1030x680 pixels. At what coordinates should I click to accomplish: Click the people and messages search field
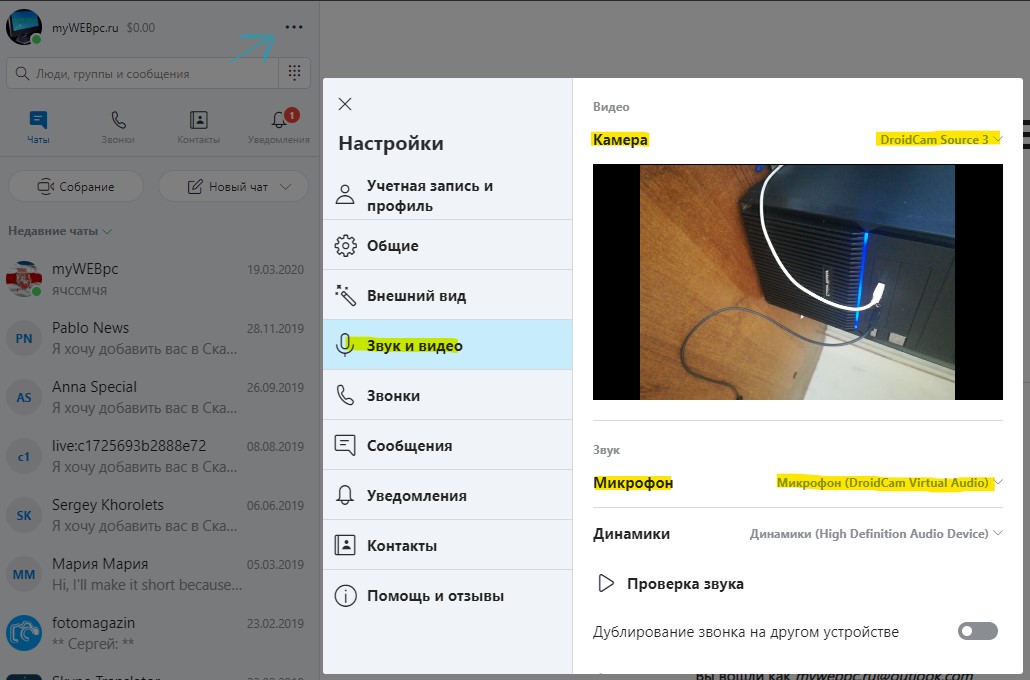140,73
